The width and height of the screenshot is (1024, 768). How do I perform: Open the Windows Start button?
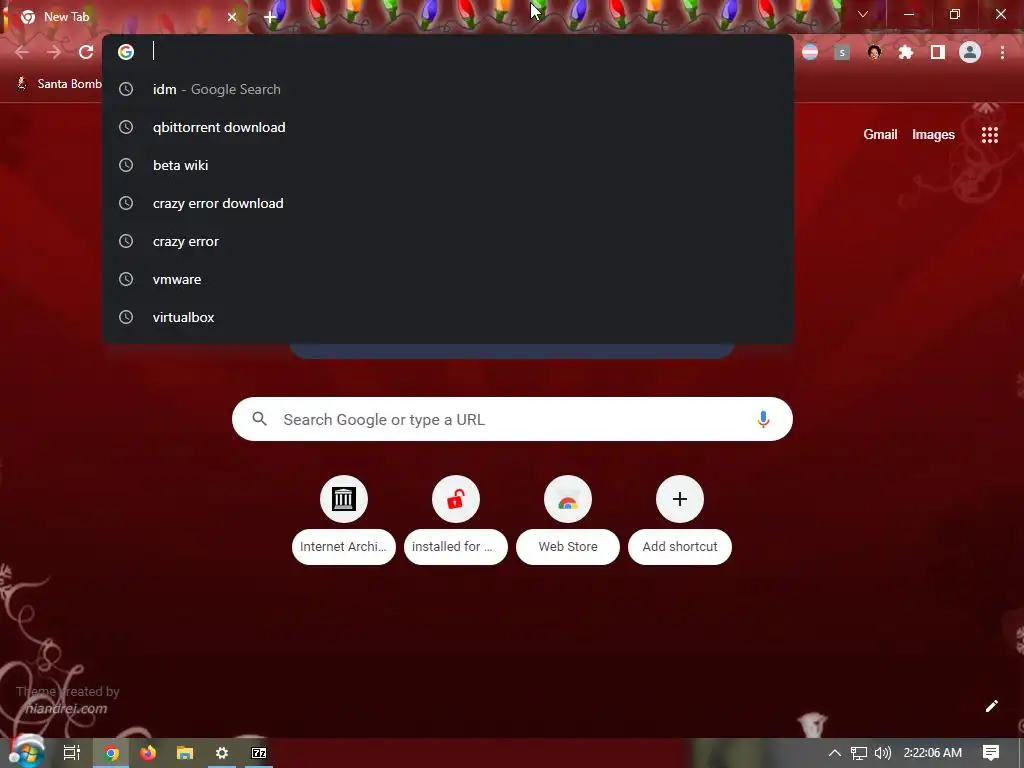point(26,752)
